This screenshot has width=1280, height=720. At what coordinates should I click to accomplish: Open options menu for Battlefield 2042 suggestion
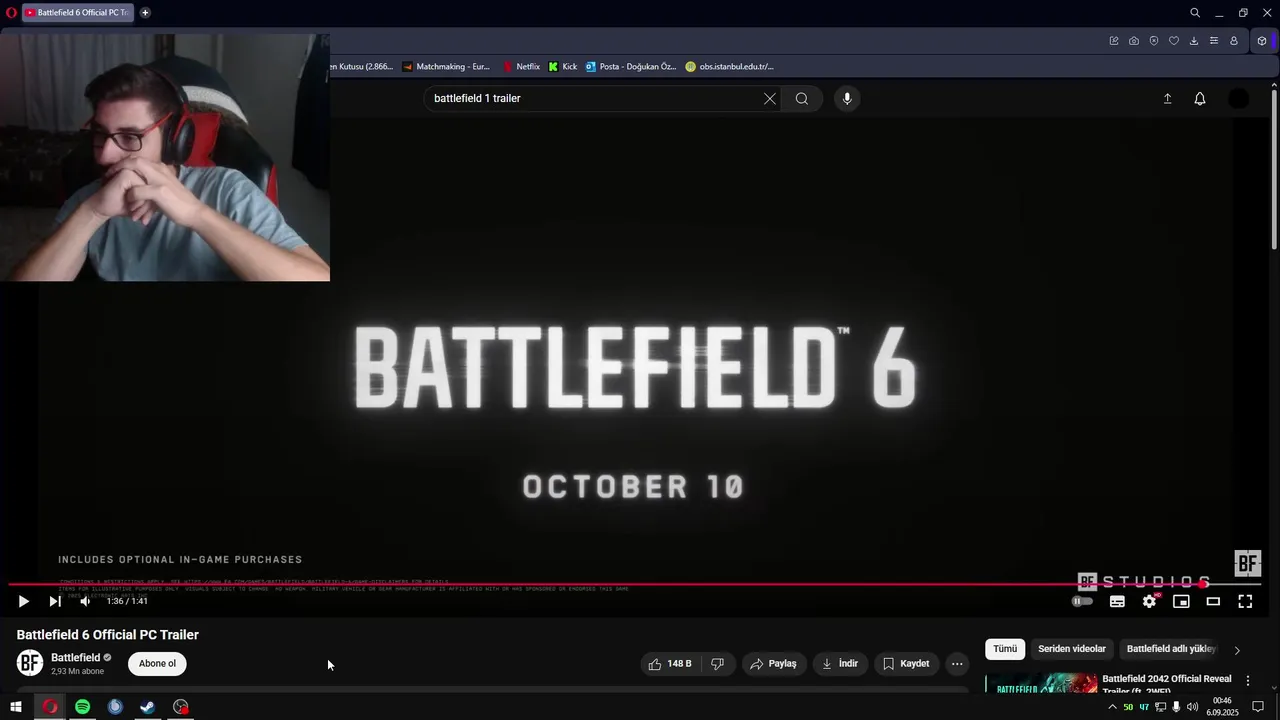pyautogui.click(x=1247, y=680)
